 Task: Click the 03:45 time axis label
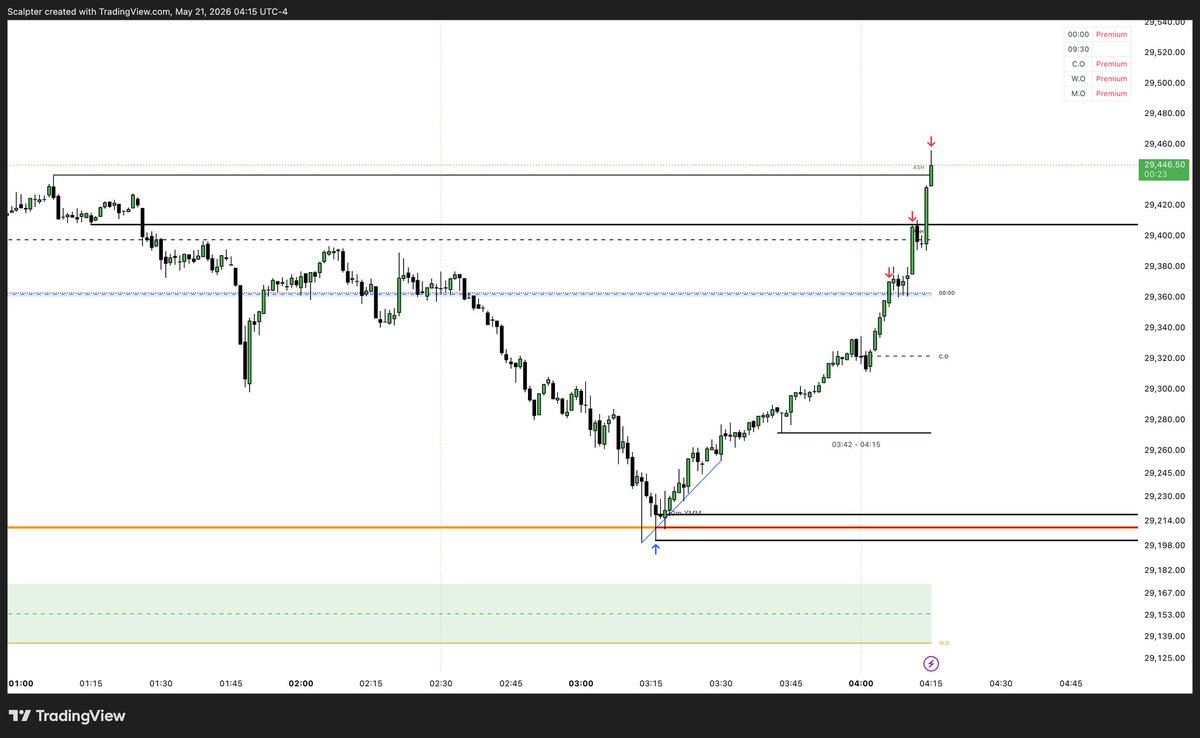[791, 684]
